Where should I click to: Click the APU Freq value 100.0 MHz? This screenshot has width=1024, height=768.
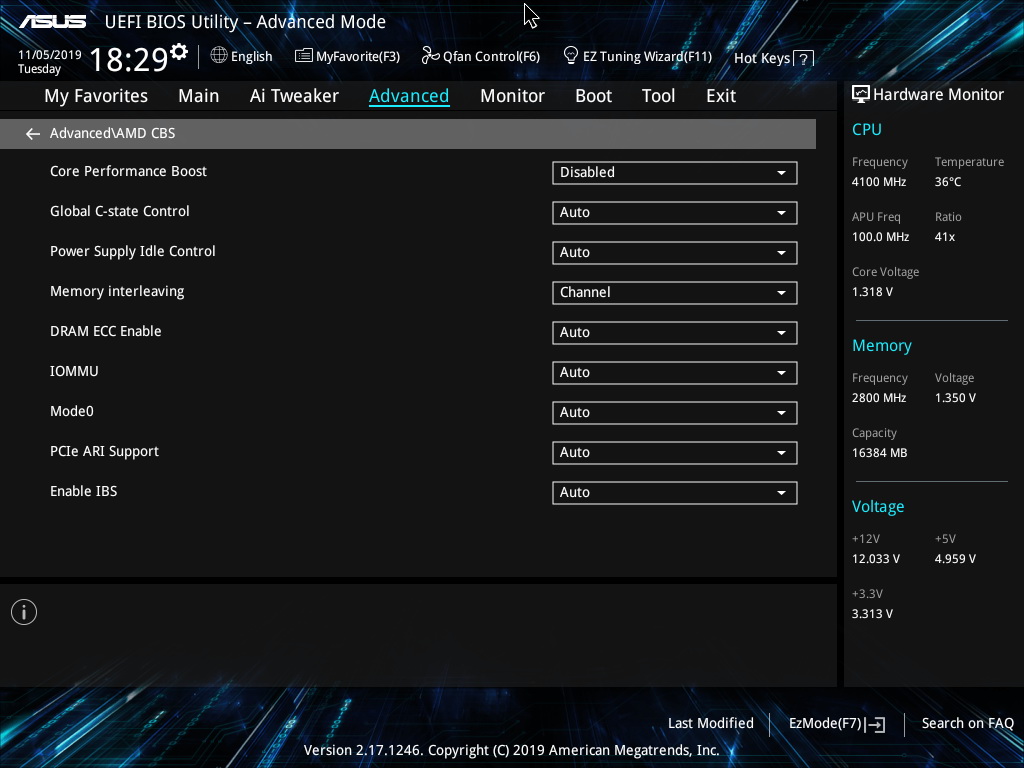(880, 237)
